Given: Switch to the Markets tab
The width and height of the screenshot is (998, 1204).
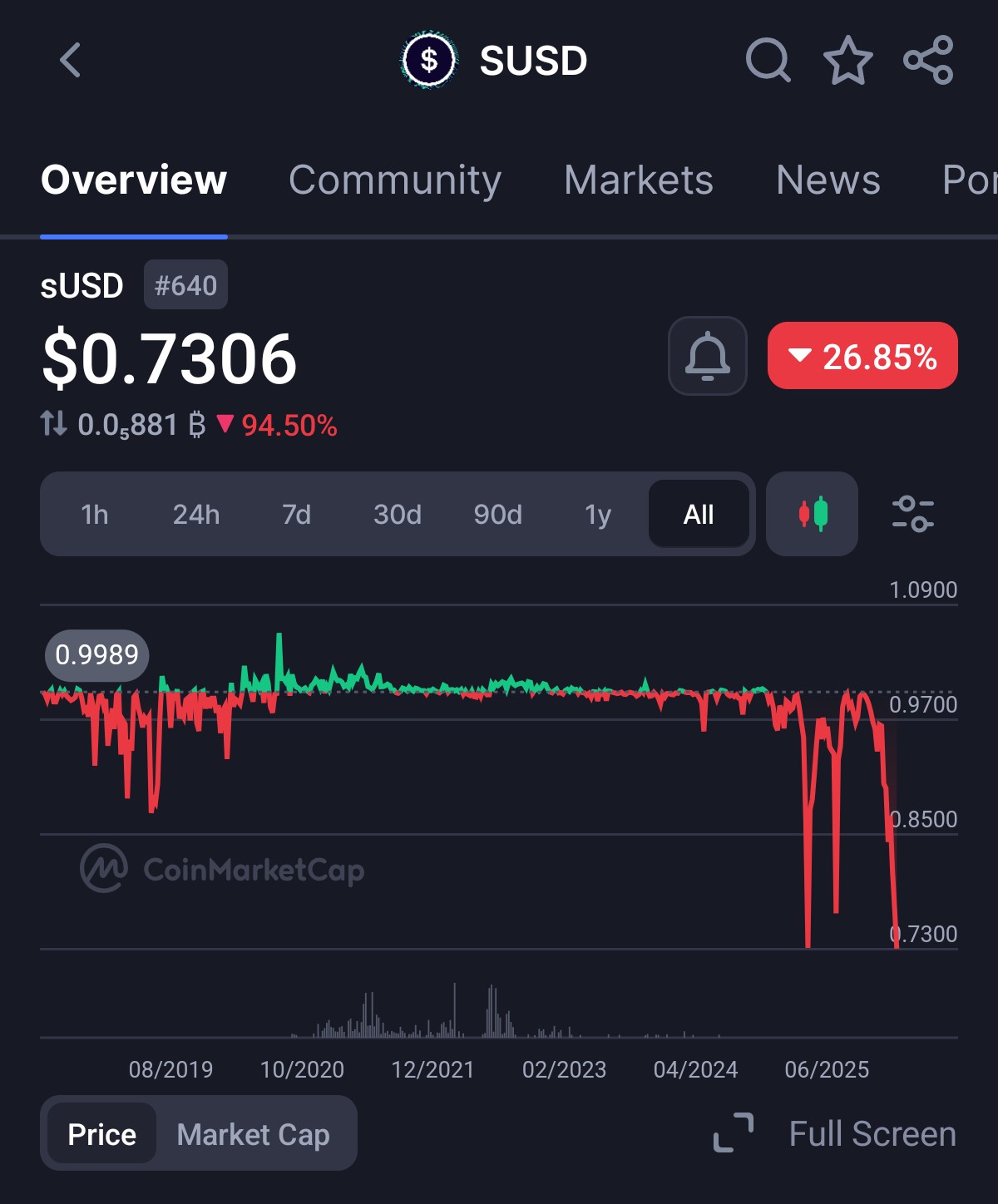Looking at the screenshot, I should [639, 180].
